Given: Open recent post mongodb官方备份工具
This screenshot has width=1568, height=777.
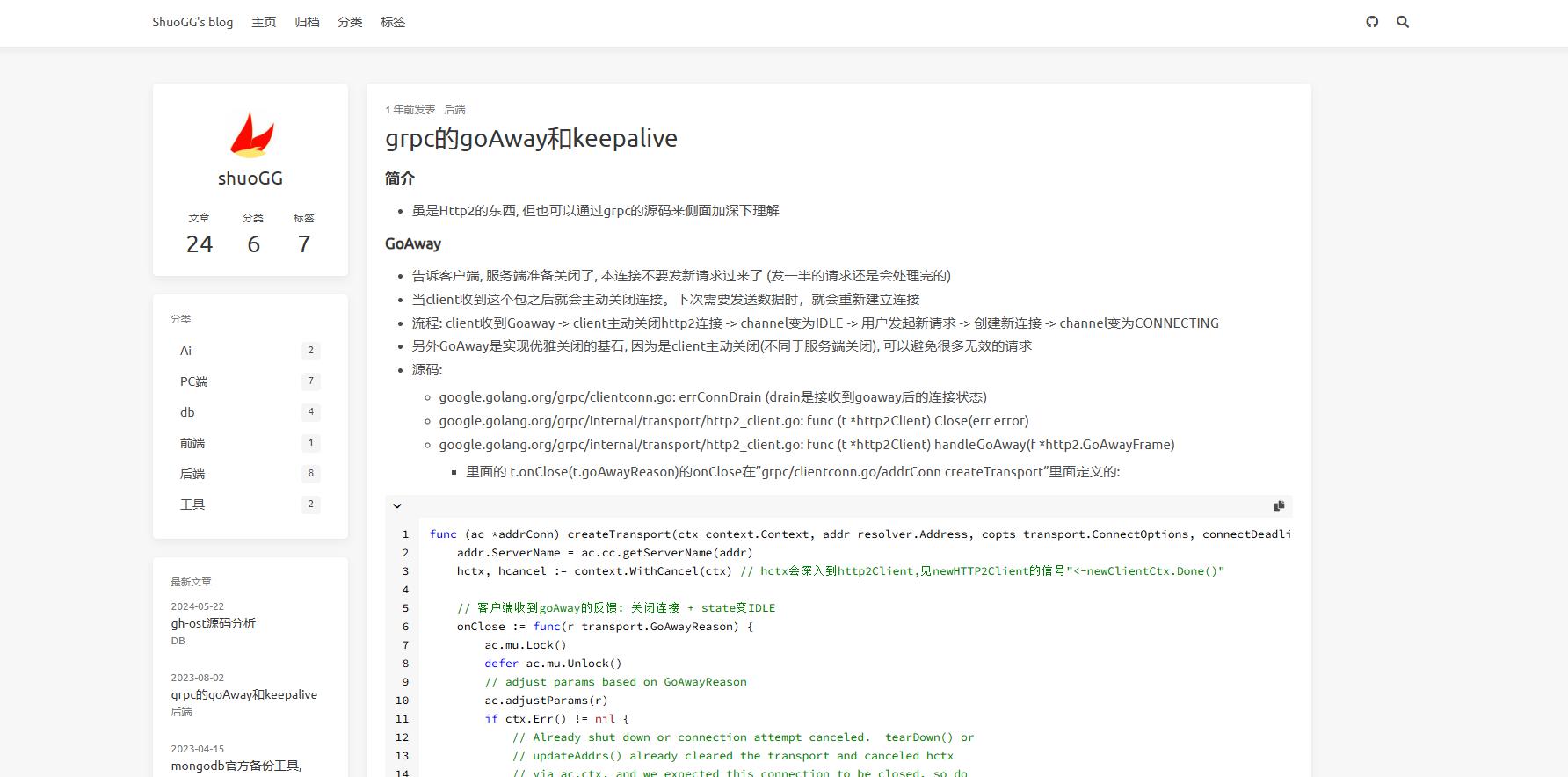Looking at the screenshot, I should 236,766.
